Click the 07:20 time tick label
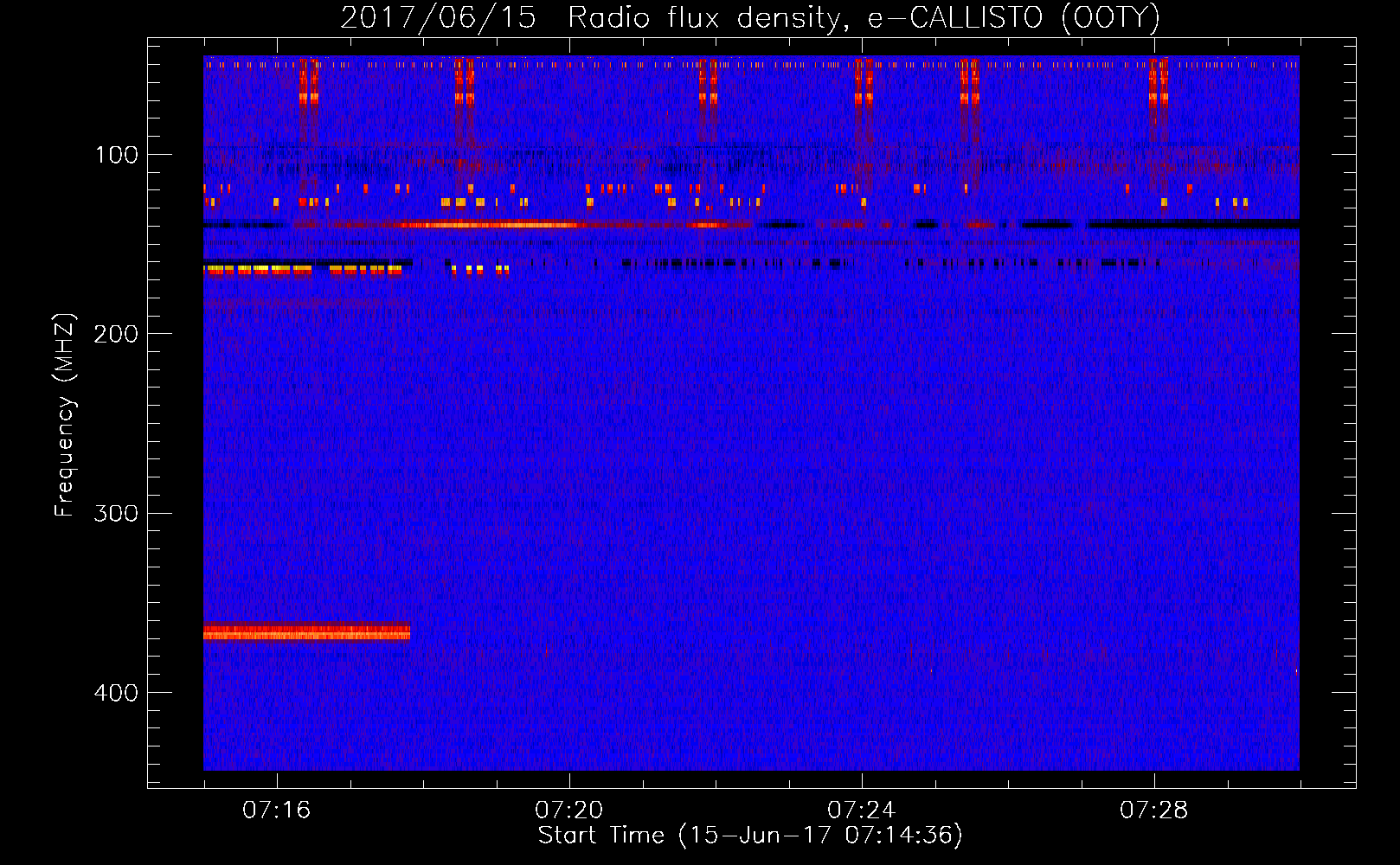Screen dimensions: 1400x865 click(569, 811)
